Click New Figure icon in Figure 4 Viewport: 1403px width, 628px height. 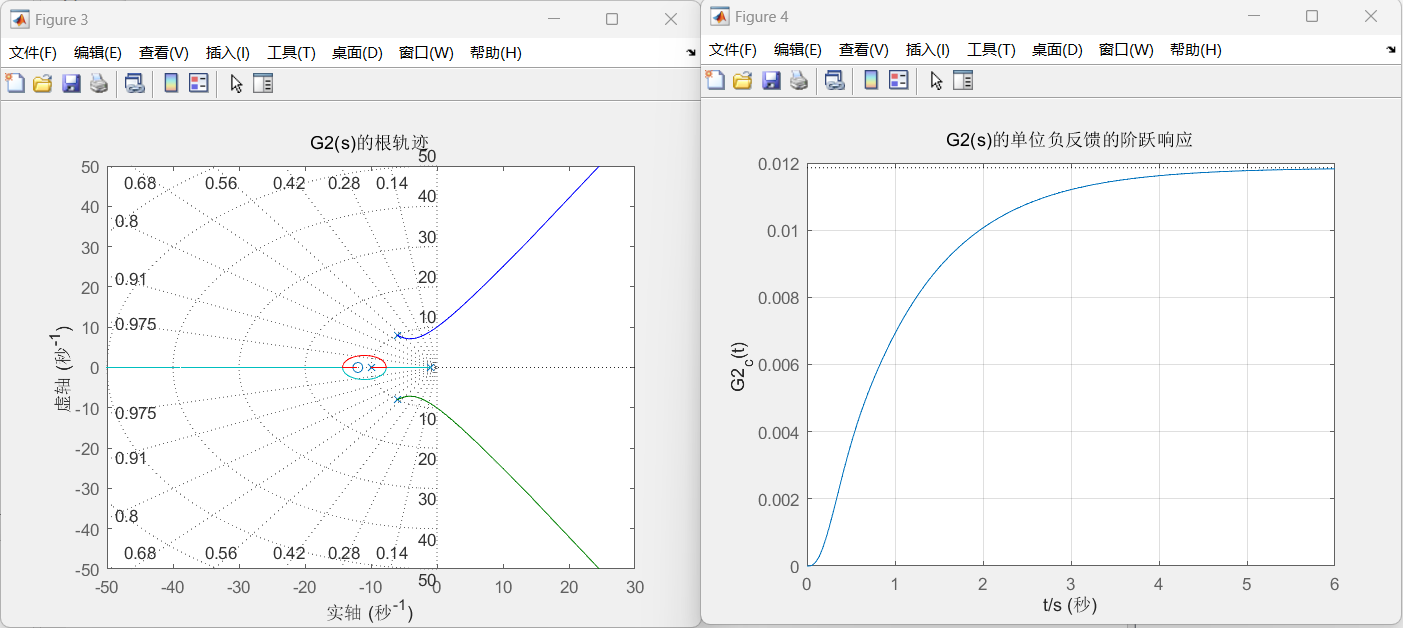[715, 81]
